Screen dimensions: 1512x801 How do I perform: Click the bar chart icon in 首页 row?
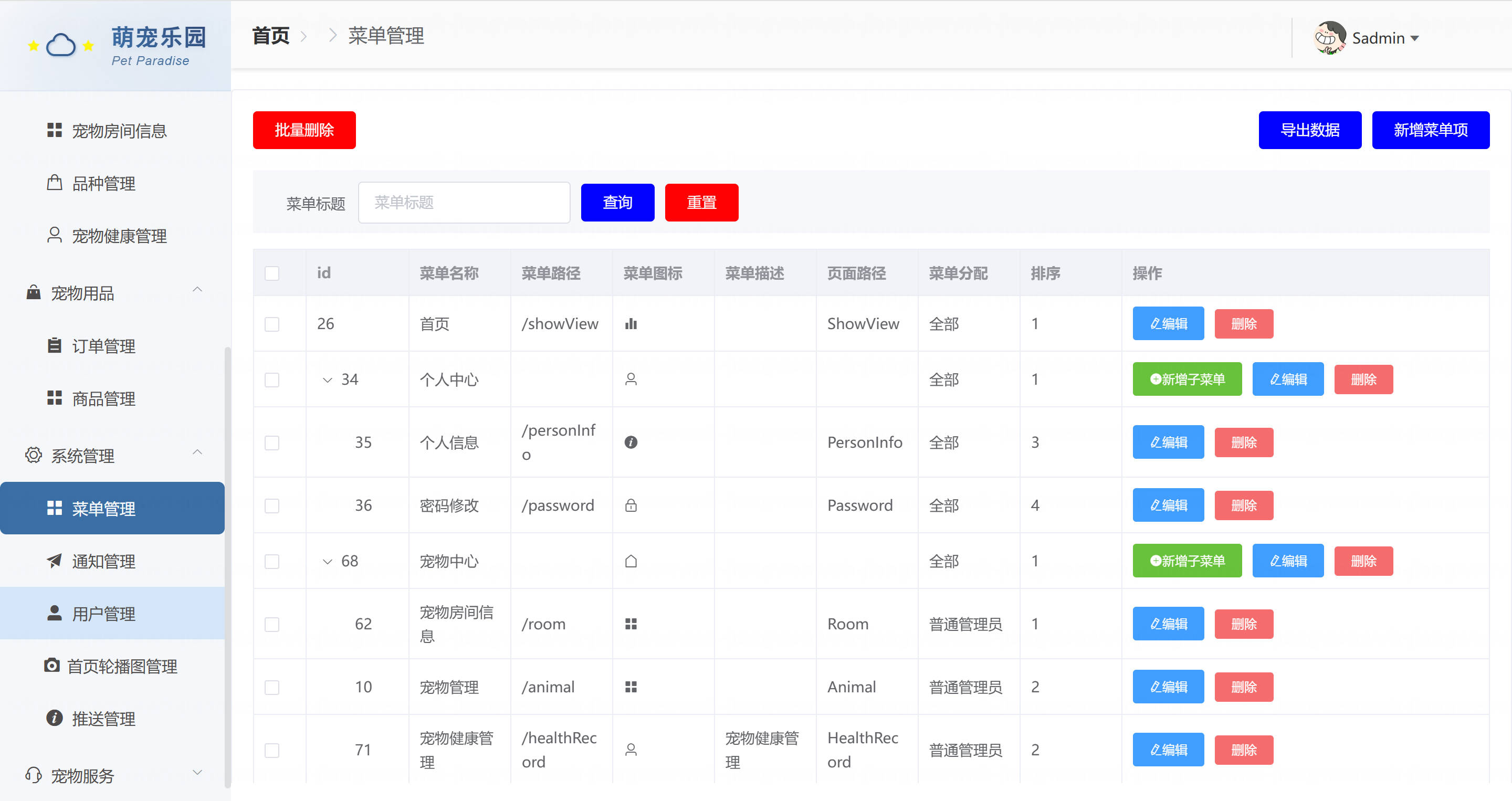(x=631, y=324)
